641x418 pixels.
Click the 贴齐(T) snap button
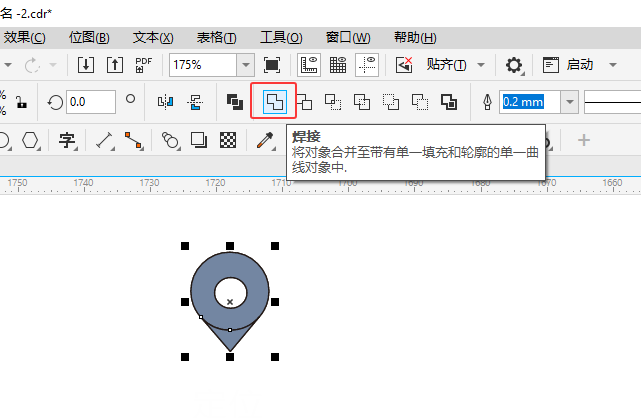click(x=446, y=65)
